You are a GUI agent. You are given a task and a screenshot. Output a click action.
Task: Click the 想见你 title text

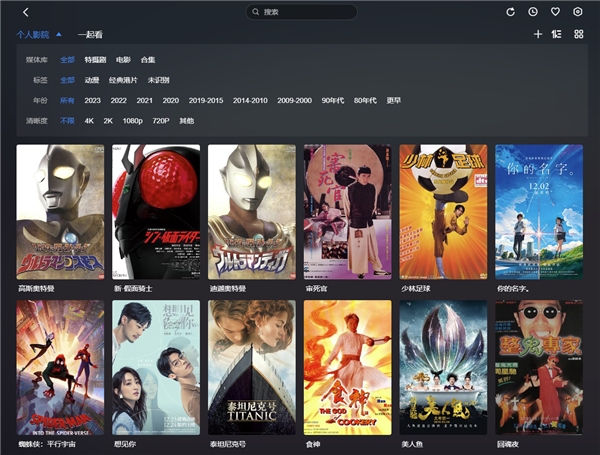pos(125,444)
